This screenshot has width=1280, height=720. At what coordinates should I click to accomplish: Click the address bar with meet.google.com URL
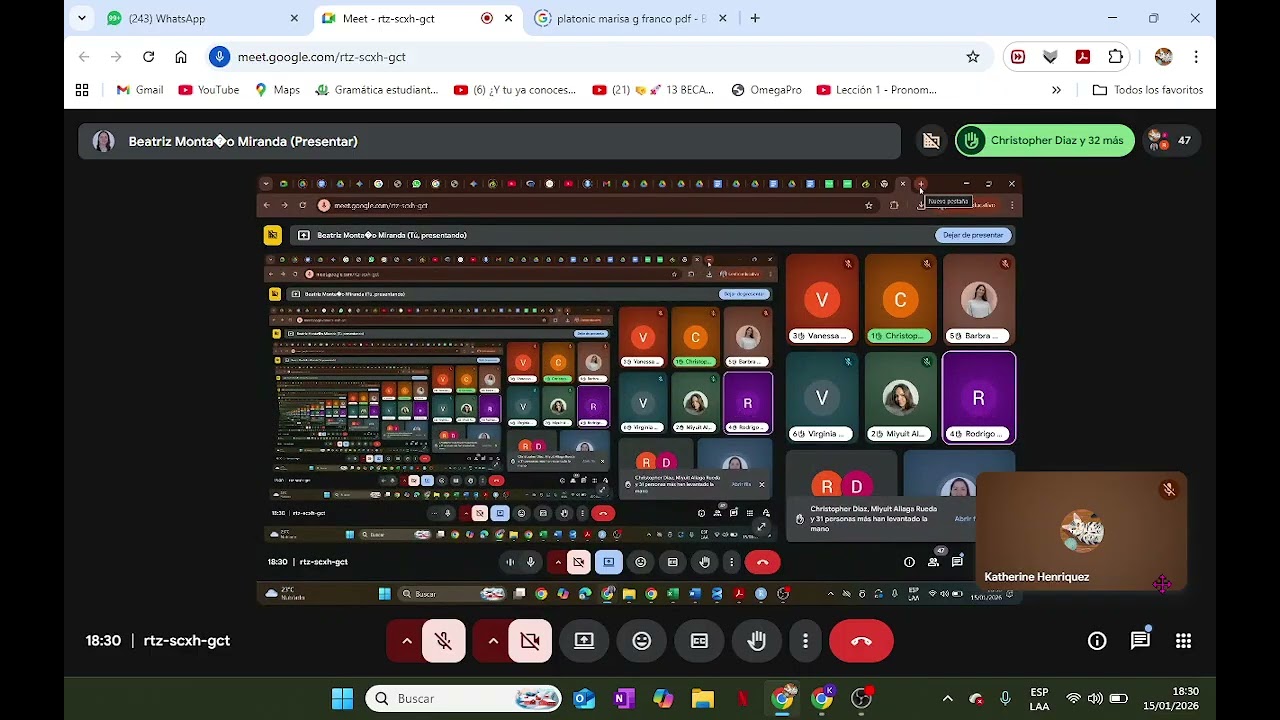598,57
